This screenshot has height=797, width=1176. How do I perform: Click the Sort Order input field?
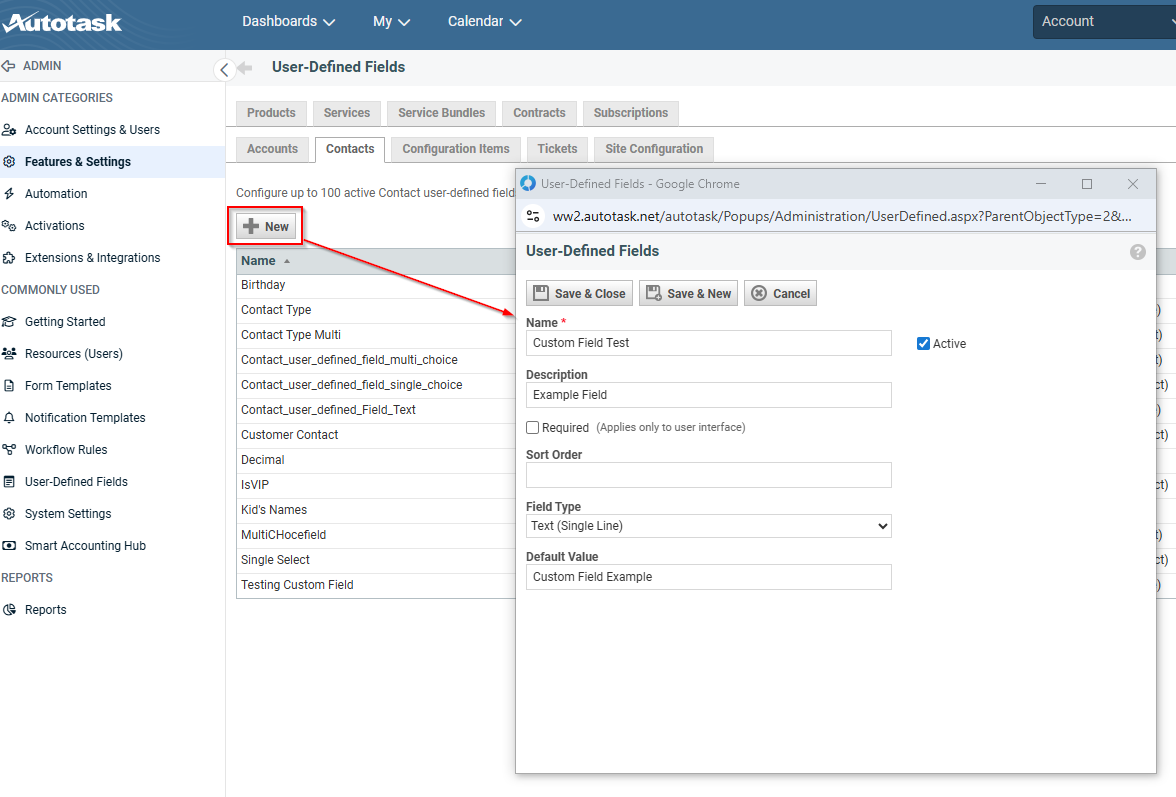coord(708,475)
